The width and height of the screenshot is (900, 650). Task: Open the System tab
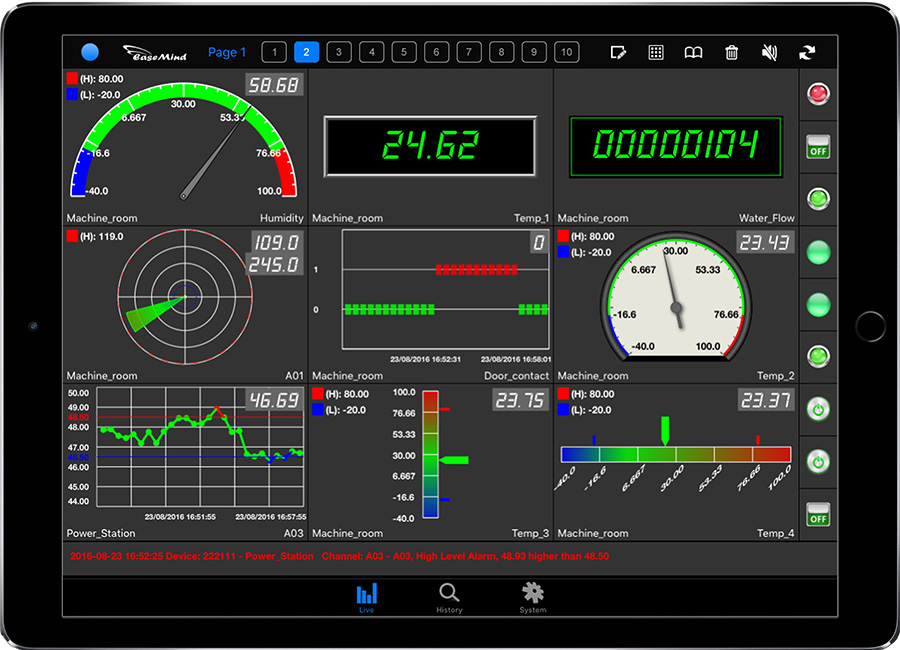[532, 597]
